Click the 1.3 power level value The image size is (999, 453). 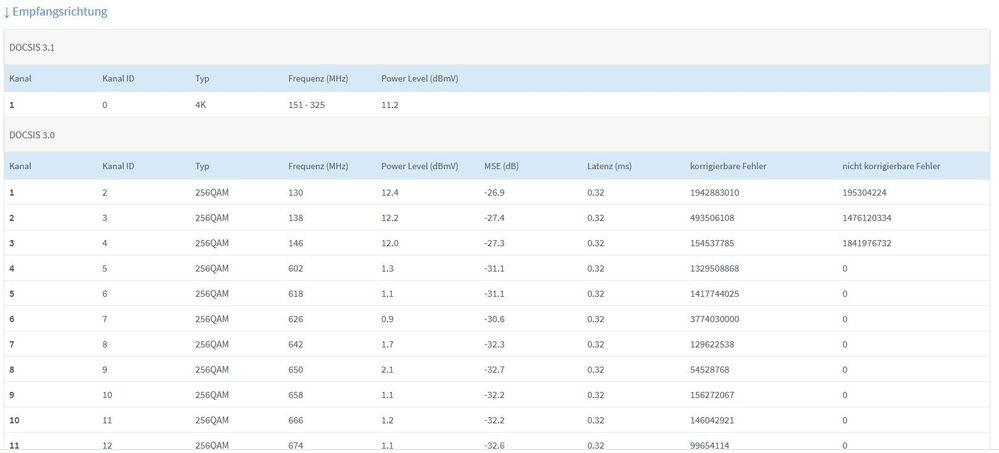tap(387, 269)
